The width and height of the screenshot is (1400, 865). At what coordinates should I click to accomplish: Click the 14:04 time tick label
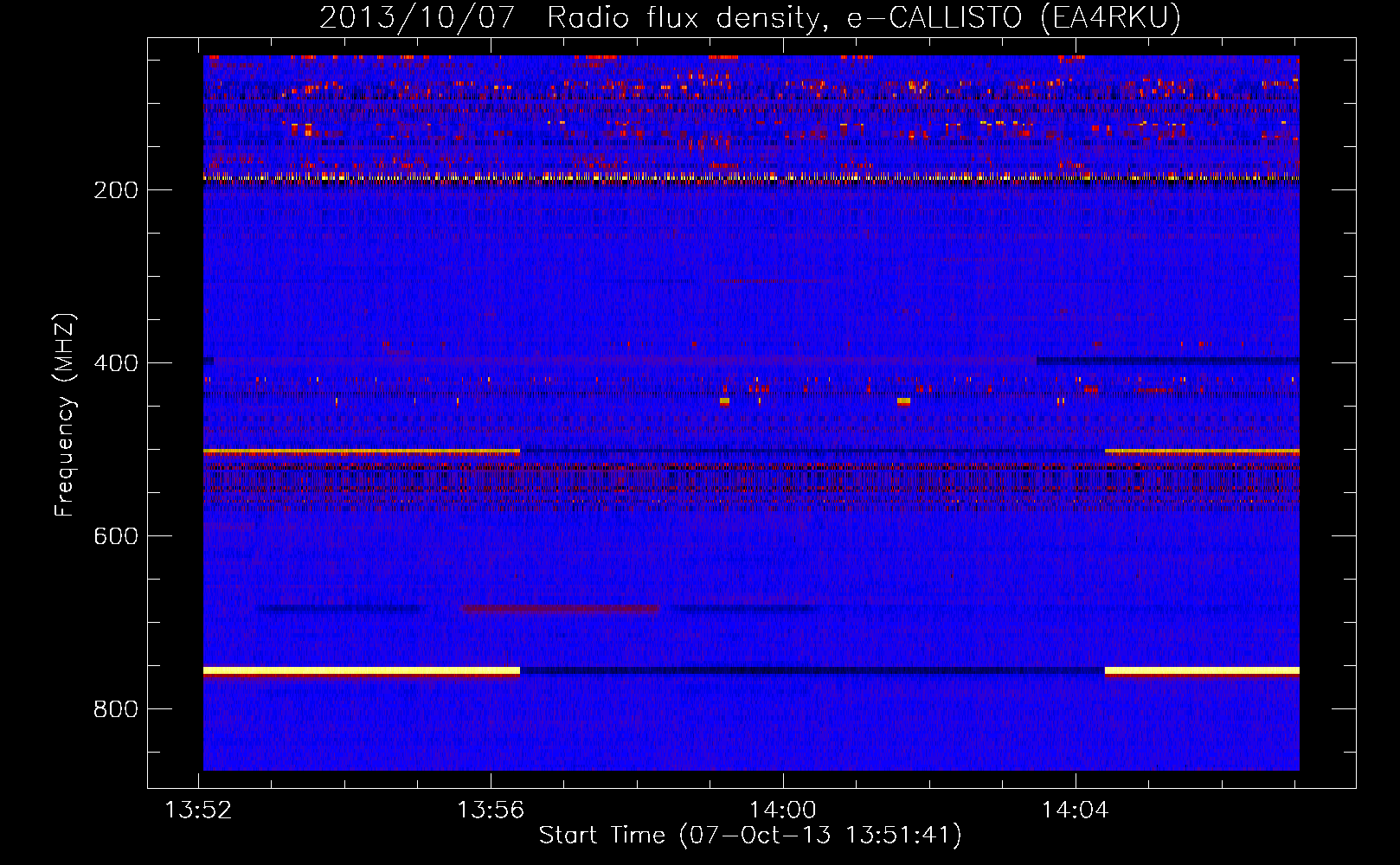pos(1075,811)
